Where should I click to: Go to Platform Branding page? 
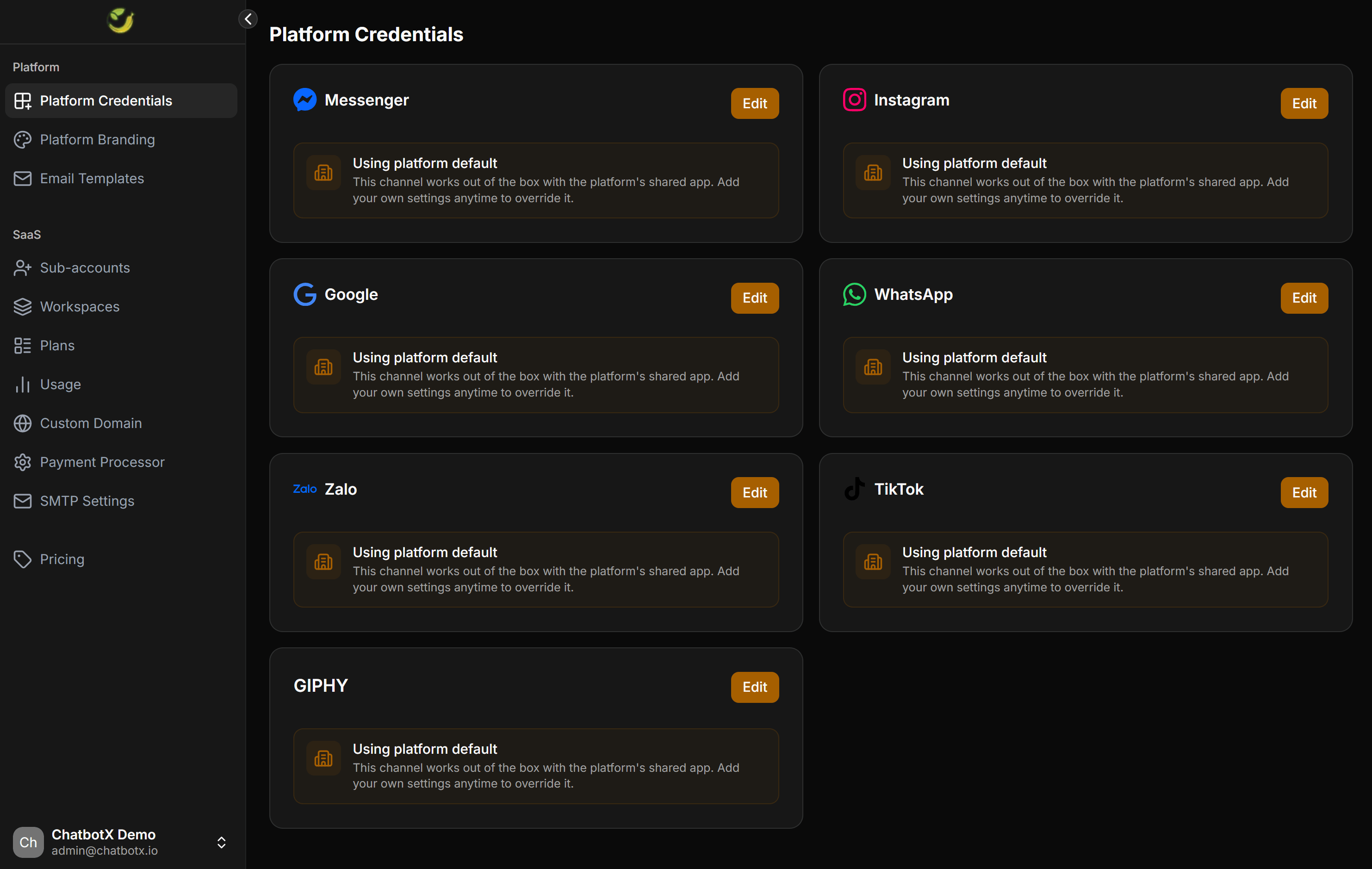121,140
